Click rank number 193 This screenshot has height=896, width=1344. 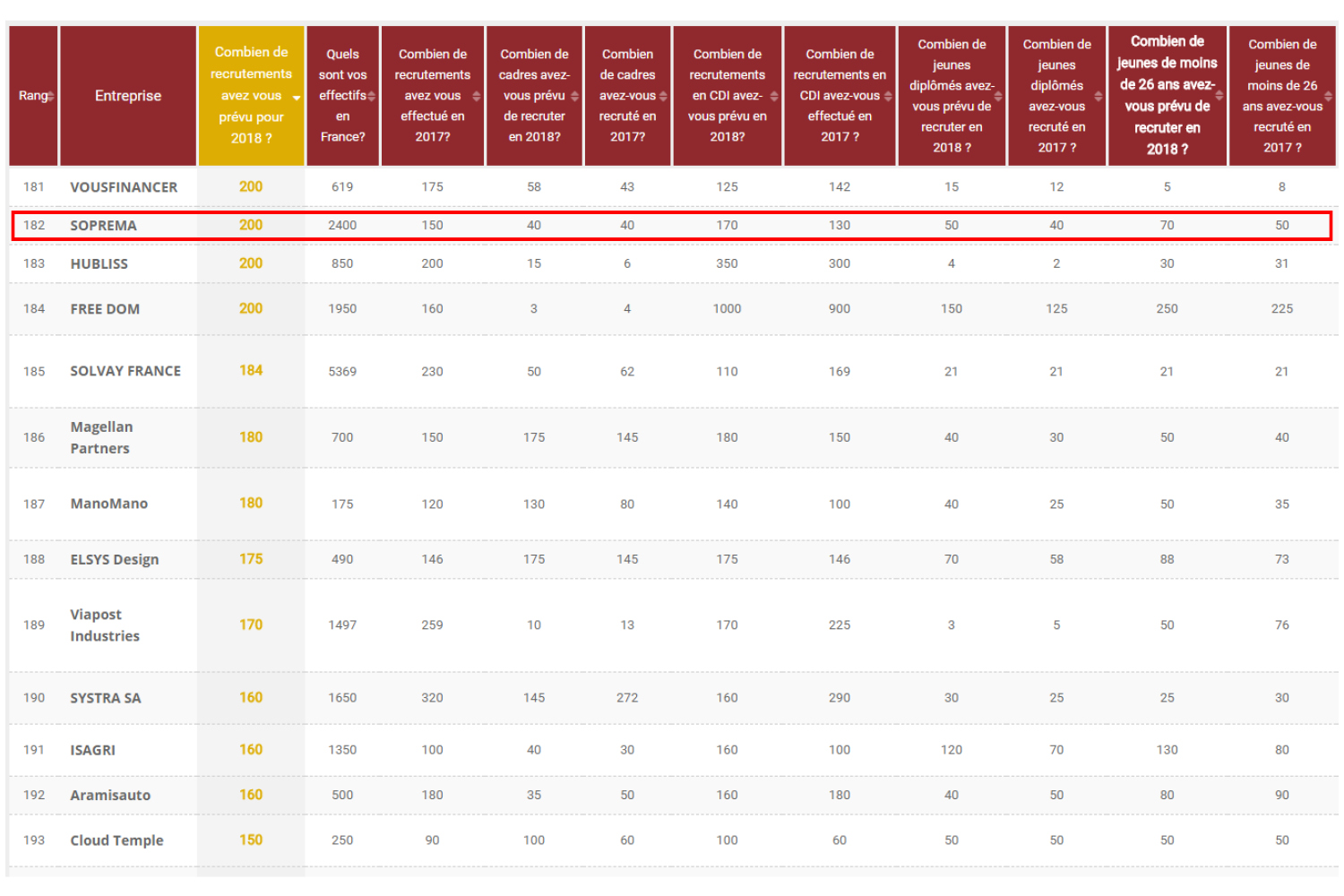(x=34, y=840)
